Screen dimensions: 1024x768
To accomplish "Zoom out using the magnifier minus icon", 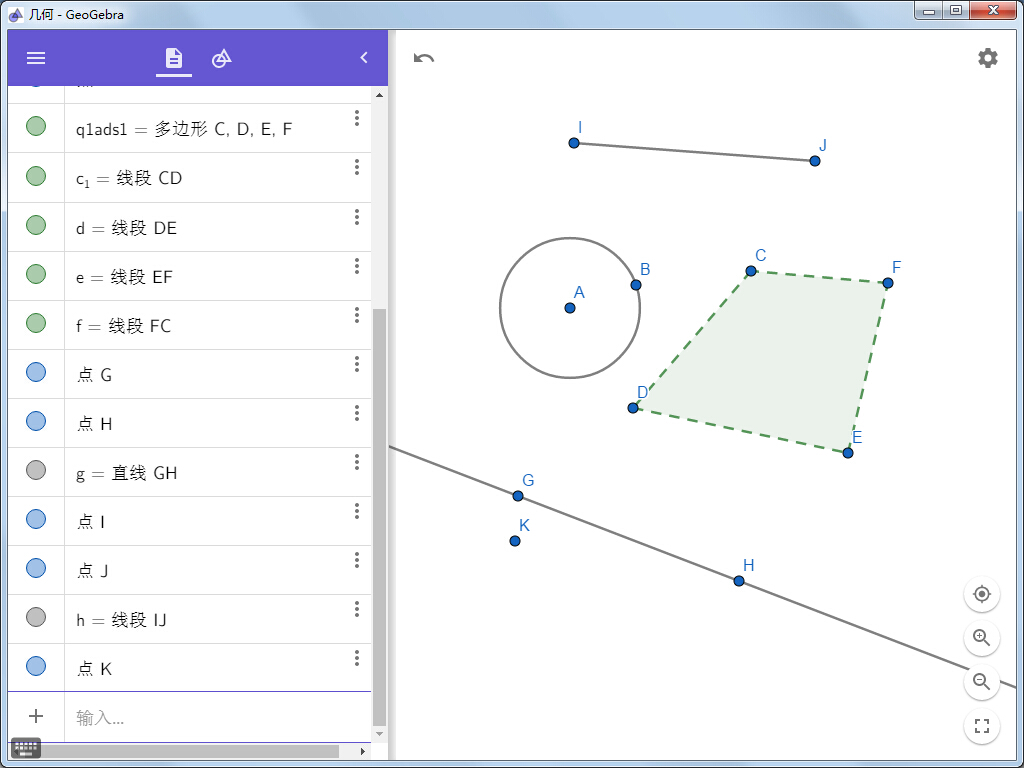I will [x=981, y=683].
